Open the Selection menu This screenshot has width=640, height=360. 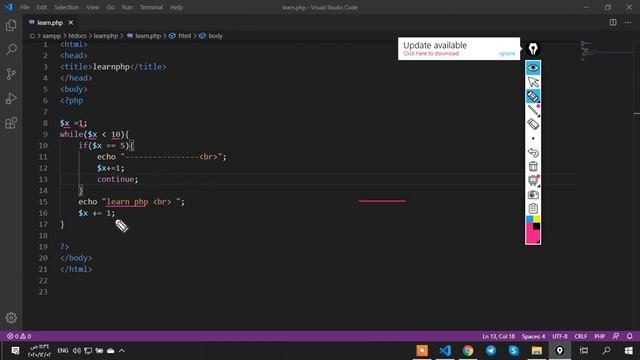(67, 7)
